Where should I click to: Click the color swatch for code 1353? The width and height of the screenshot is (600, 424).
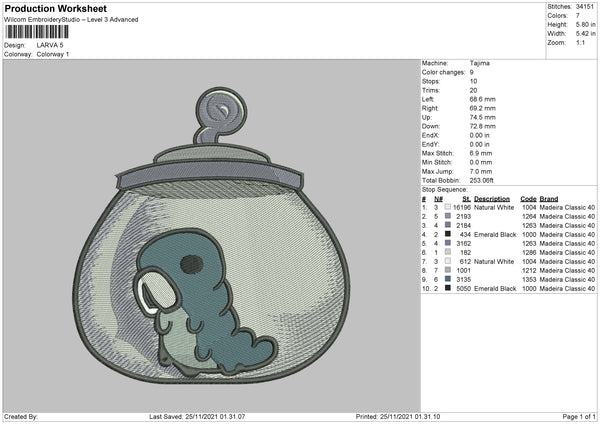(447, 279)
